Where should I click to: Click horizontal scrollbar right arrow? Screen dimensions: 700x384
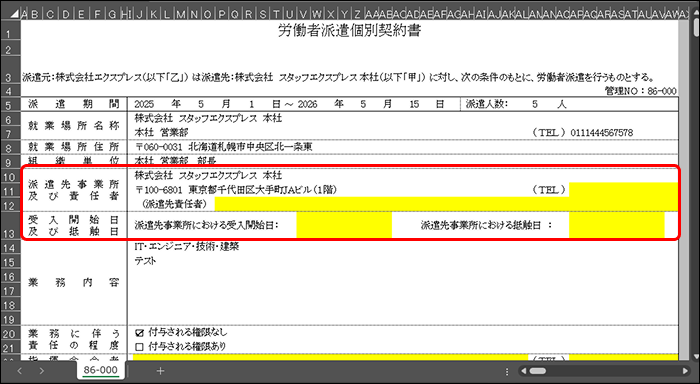pyautogui.click(x=685, y=371)
